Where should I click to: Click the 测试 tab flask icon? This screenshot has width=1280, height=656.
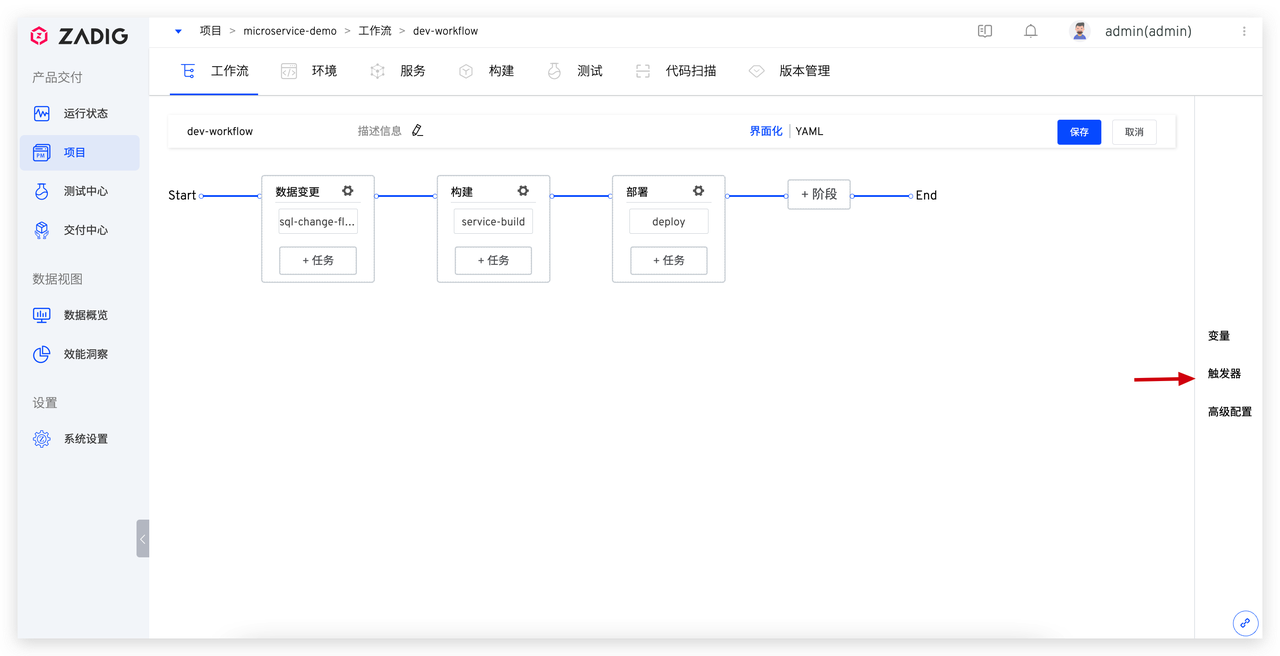(554, 71)
